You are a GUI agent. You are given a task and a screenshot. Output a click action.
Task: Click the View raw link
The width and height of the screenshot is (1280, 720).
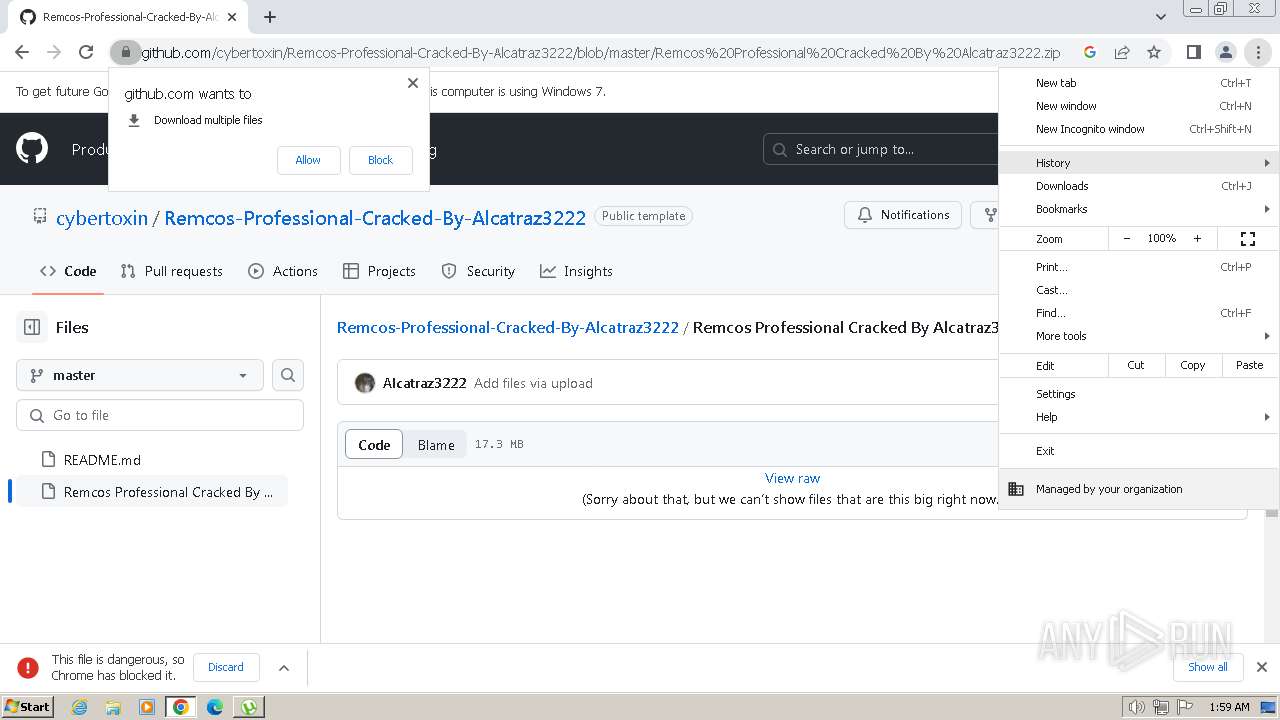(x=792, y=478)
